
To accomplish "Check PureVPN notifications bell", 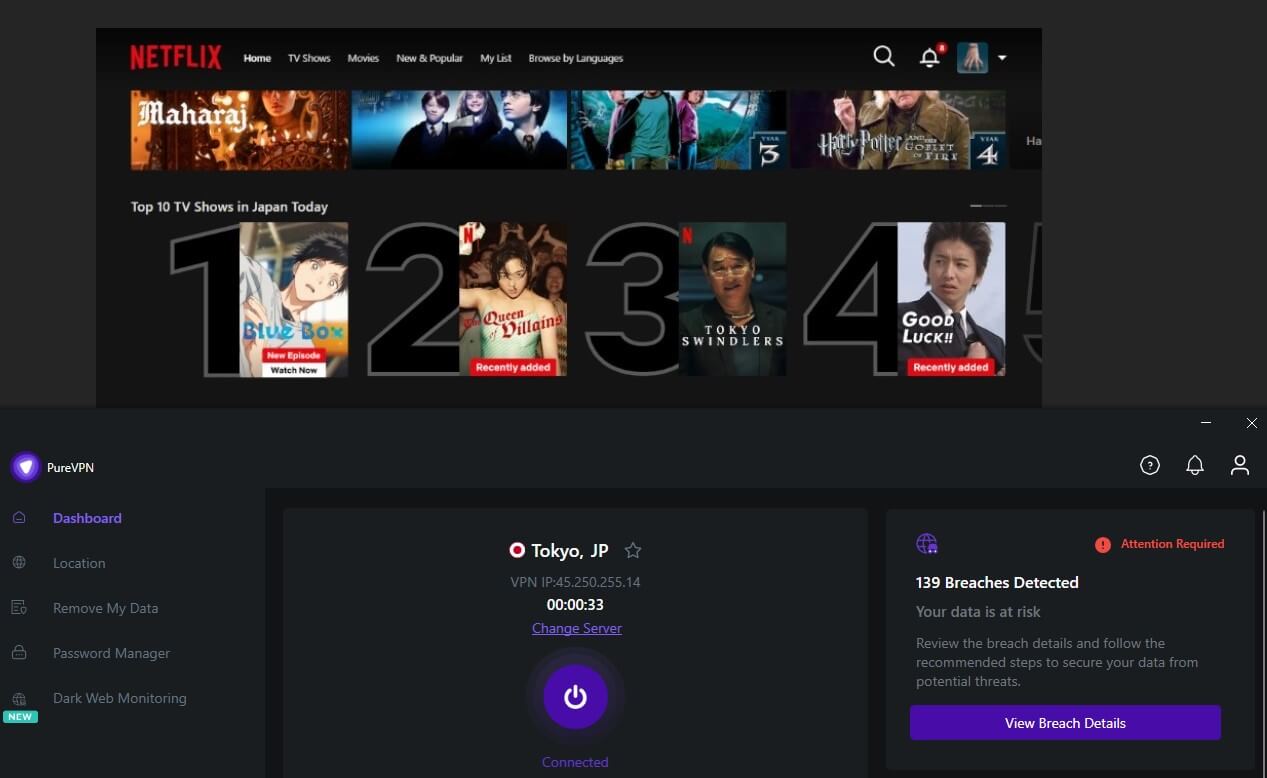I will click(x=1194, y=465).
